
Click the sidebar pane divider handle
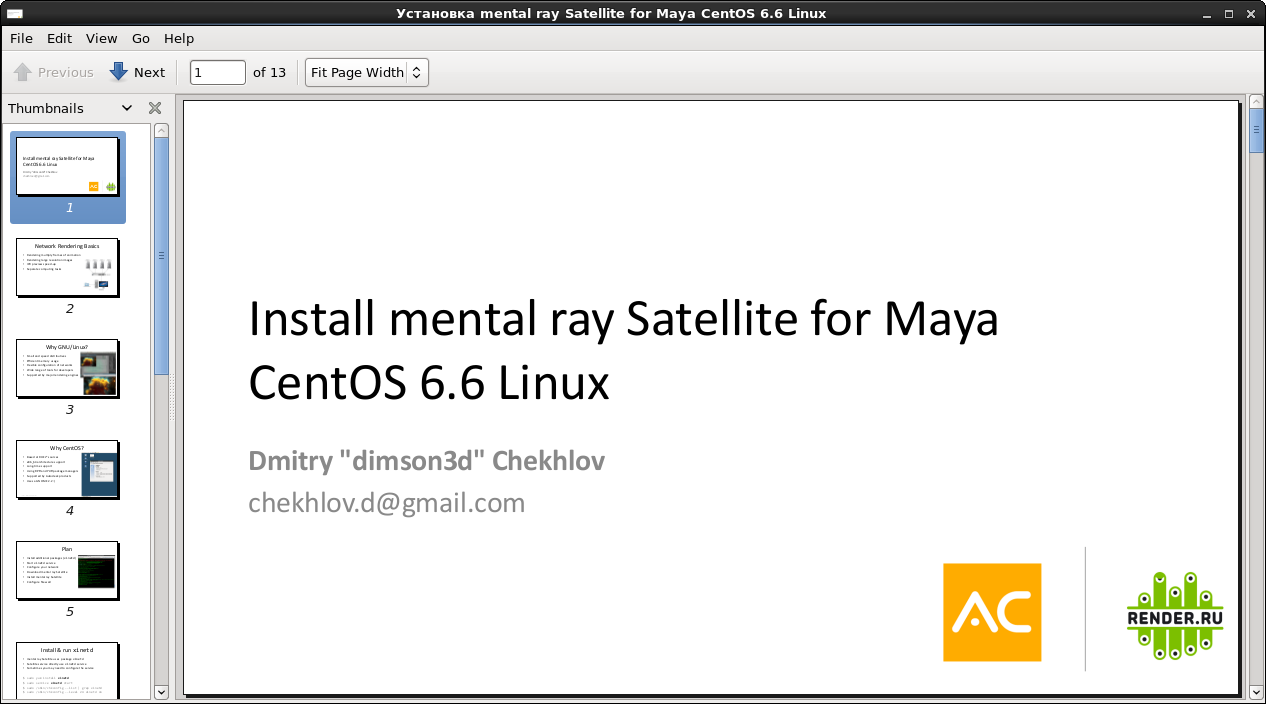(x=172, y=396)
